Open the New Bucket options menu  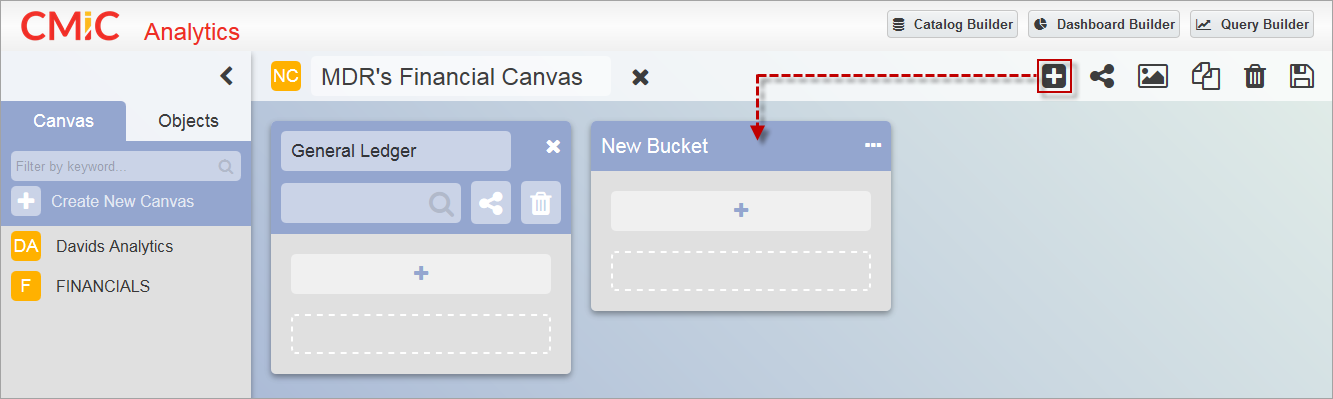coord(873,146)
